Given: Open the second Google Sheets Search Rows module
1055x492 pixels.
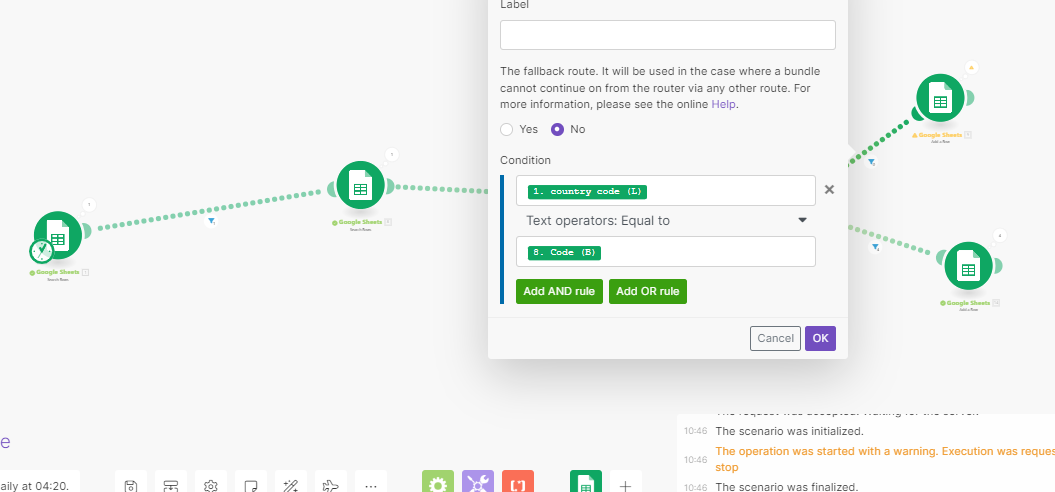Looking at the screenshot, I should pos(361,185).
